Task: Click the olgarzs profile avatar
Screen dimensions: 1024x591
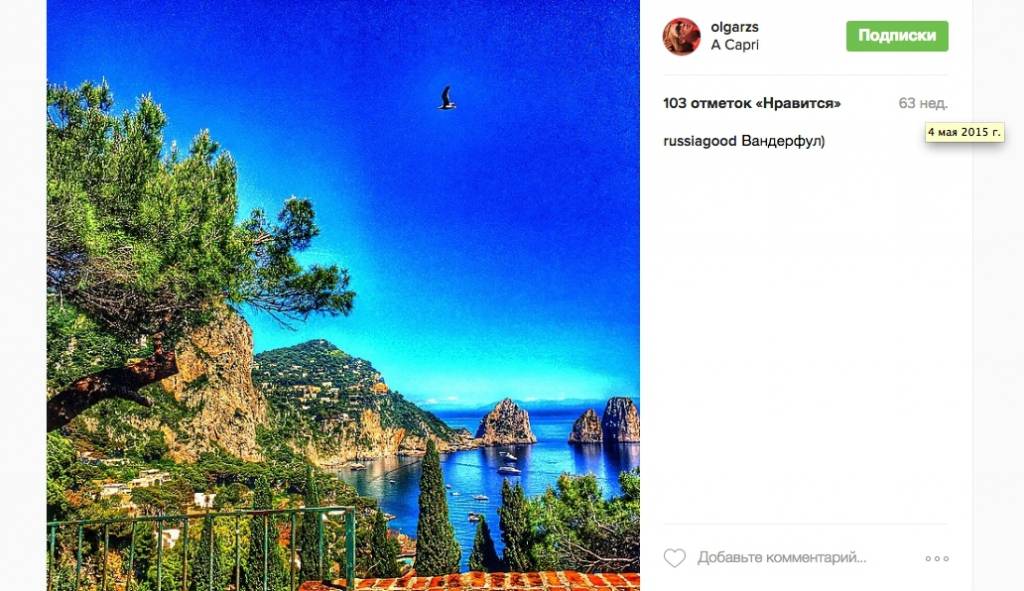Action: 682,37
